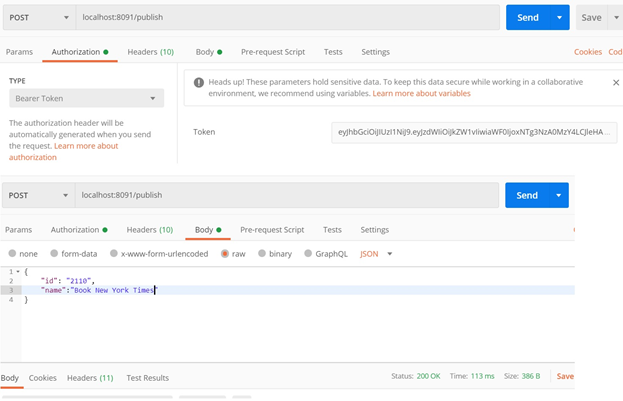
Task: Select the form-data body option
Action: pos(73,254)
